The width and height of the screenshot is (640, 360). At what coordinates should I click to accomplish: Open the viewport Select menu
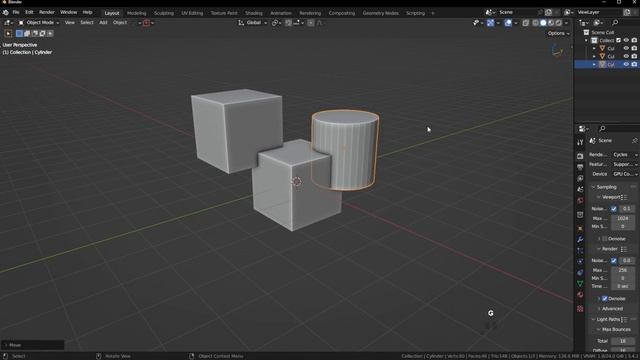pos(87,23)
